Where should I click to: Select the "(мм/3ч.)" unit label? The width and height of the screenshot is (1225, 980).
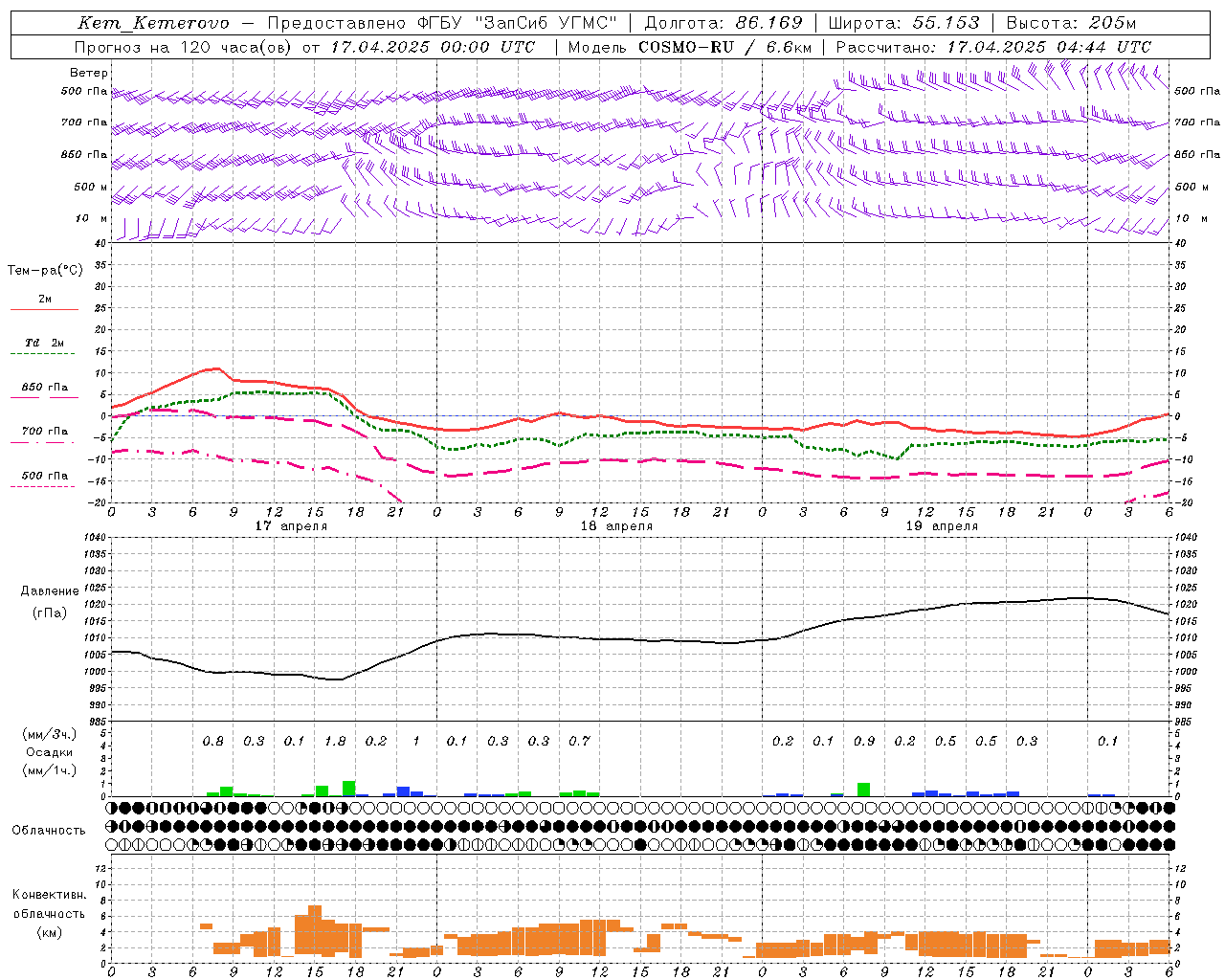click(x=50, y=734)
